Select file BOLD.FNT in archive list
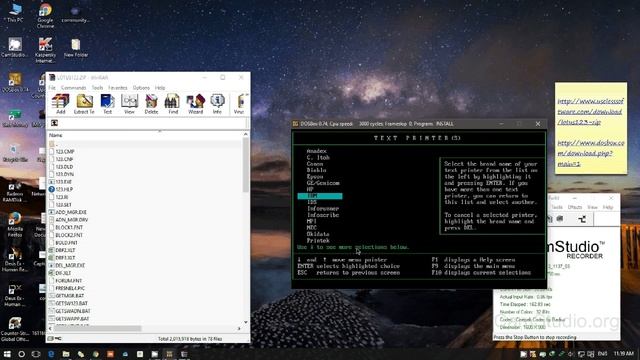640x360 pixels. point(66,242)
